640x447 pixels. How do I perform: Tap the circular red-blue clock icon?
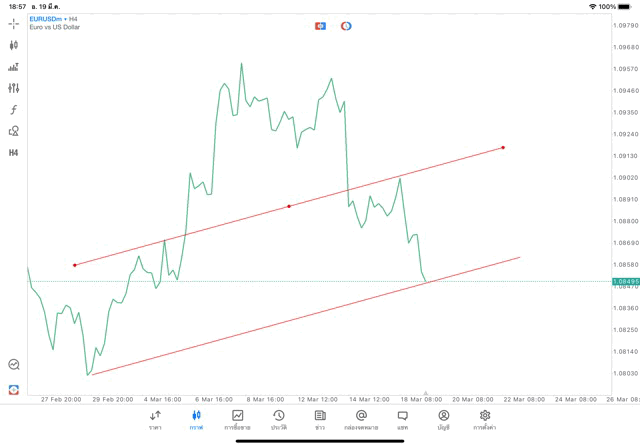346,26
